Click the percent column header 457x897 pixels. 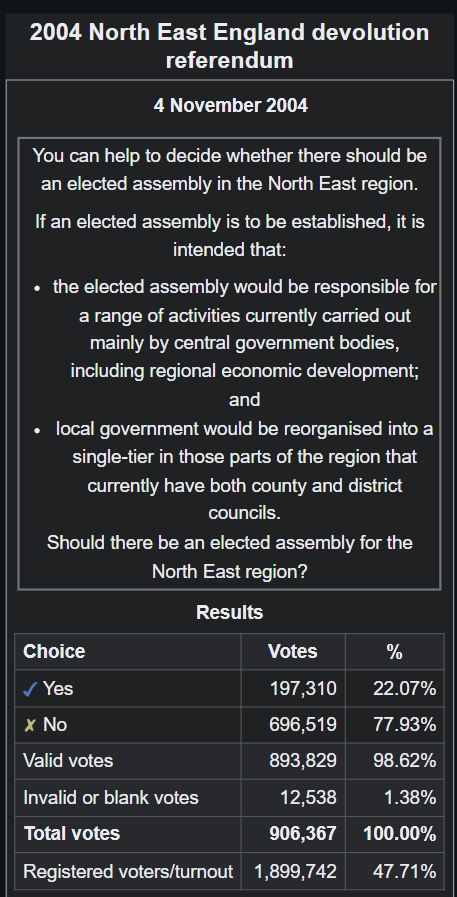tap(395, 652)
